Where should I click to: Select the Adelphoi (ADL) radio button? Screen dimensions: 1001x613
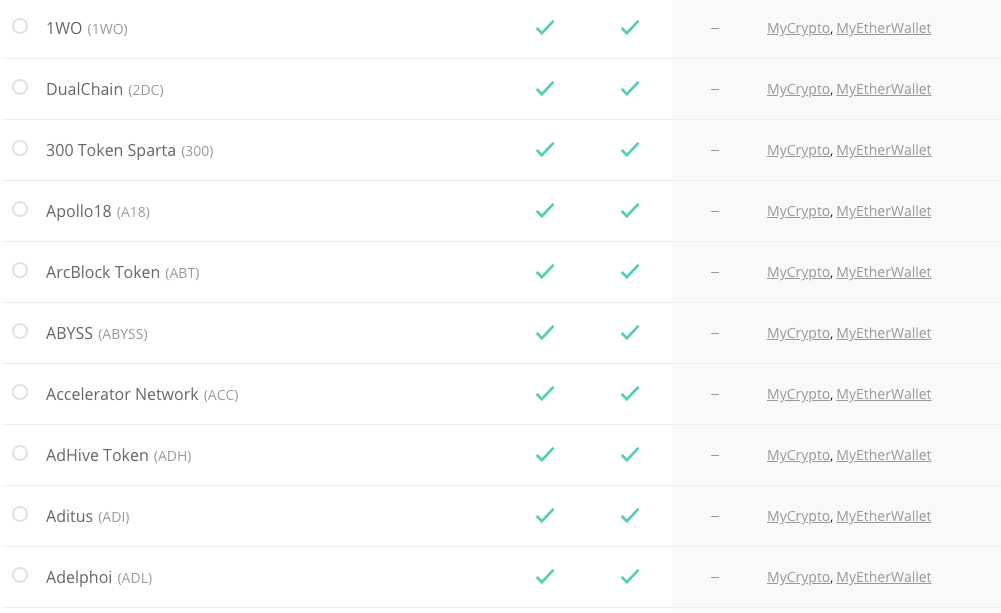pyautogui.click(x=20, y=575)
